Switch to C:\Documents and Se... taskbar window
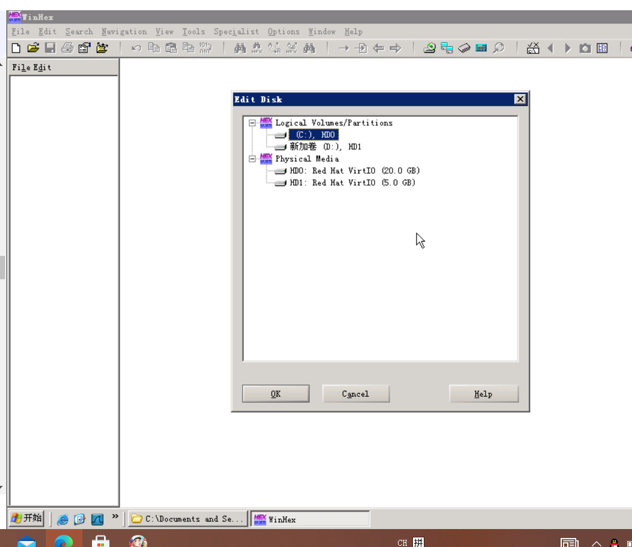Screen dimensions: 632x547 click(188, 519)
